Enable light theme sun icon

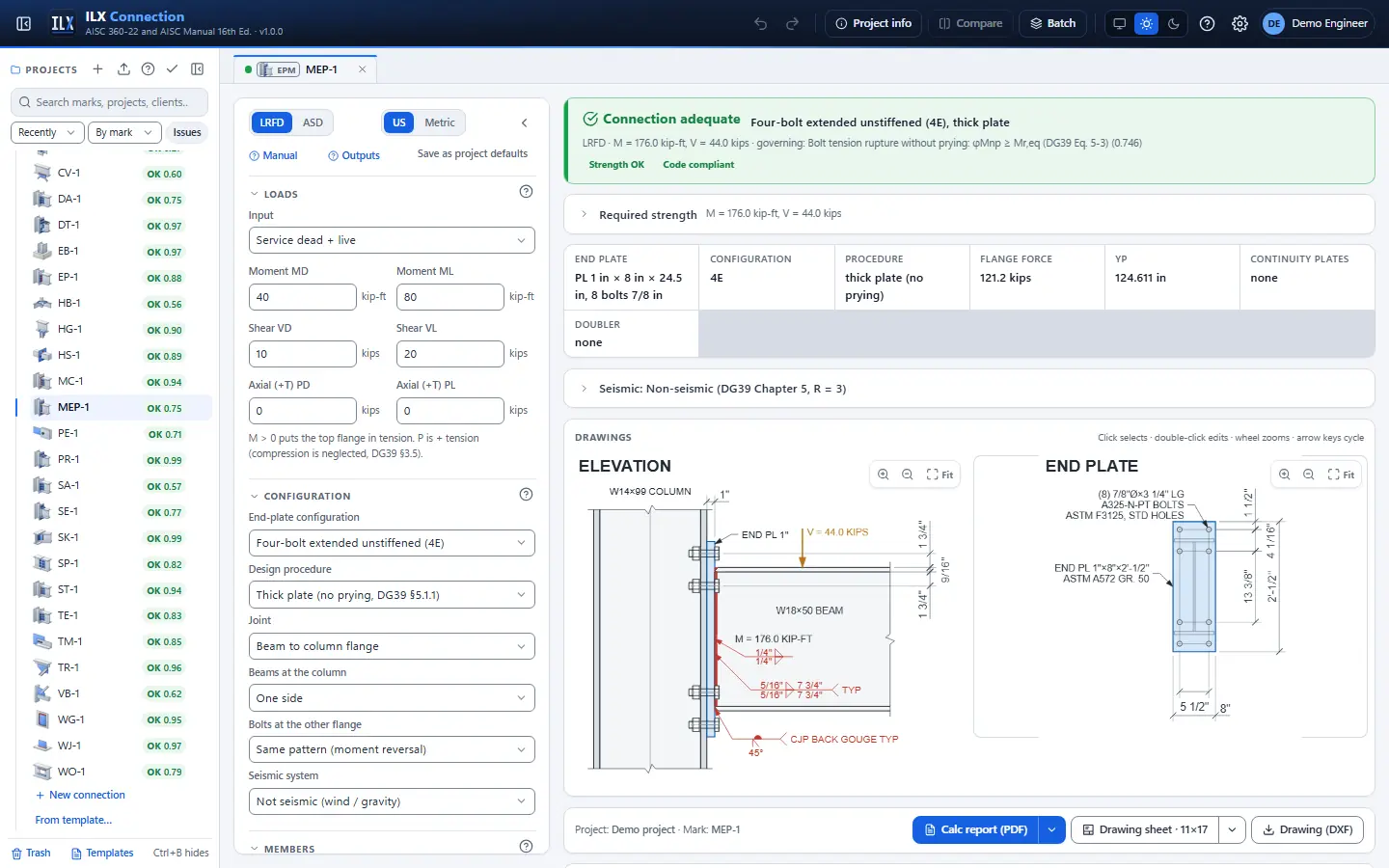click(1146, 23)
